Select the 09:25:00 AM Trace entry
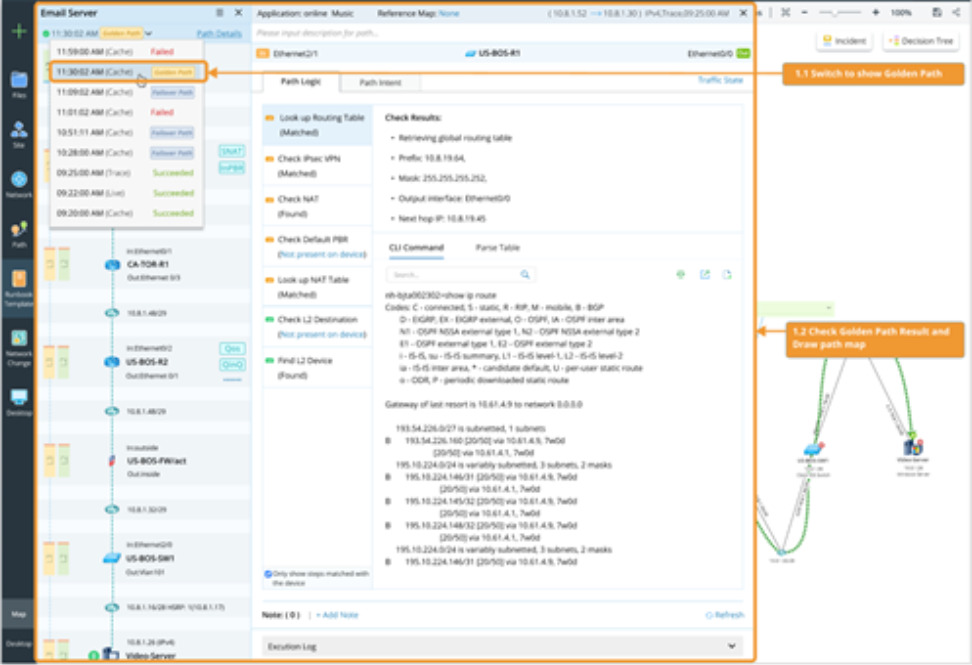The height and width of the screenshot is (665, 972). click(x=126, y=173)
